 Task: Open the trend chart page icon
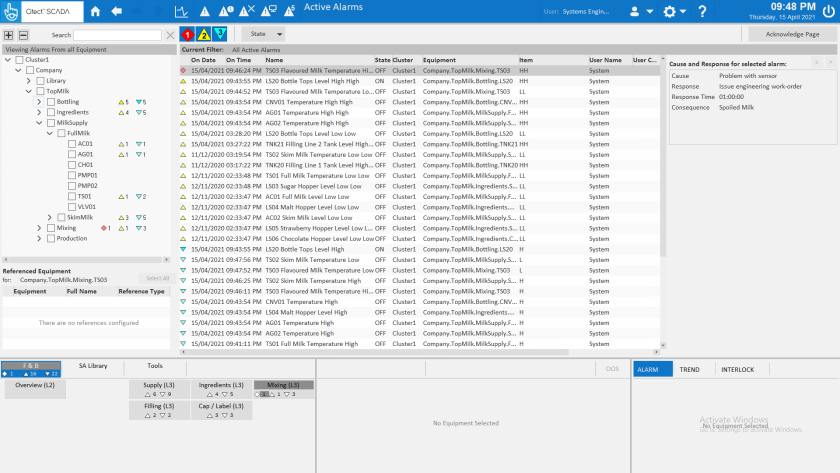coord(181,12)
